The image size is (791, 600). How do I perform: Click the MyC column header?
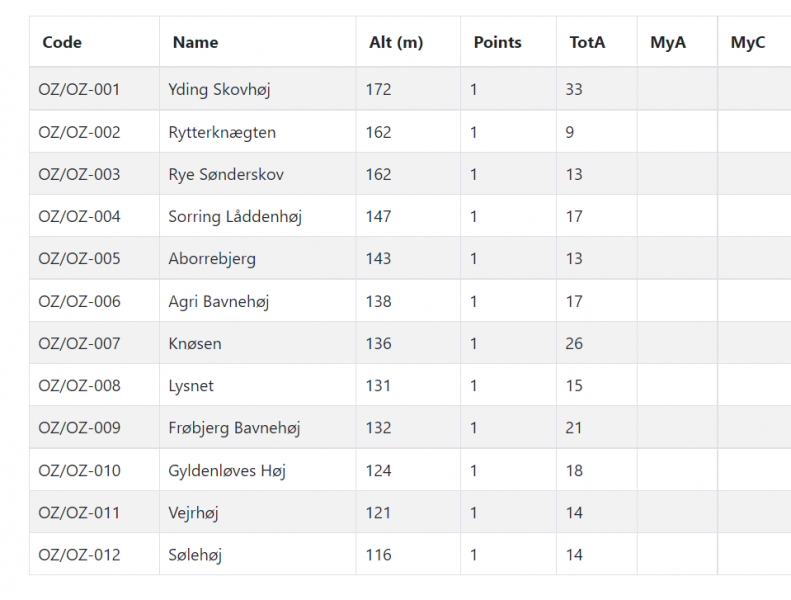[748, 42]
